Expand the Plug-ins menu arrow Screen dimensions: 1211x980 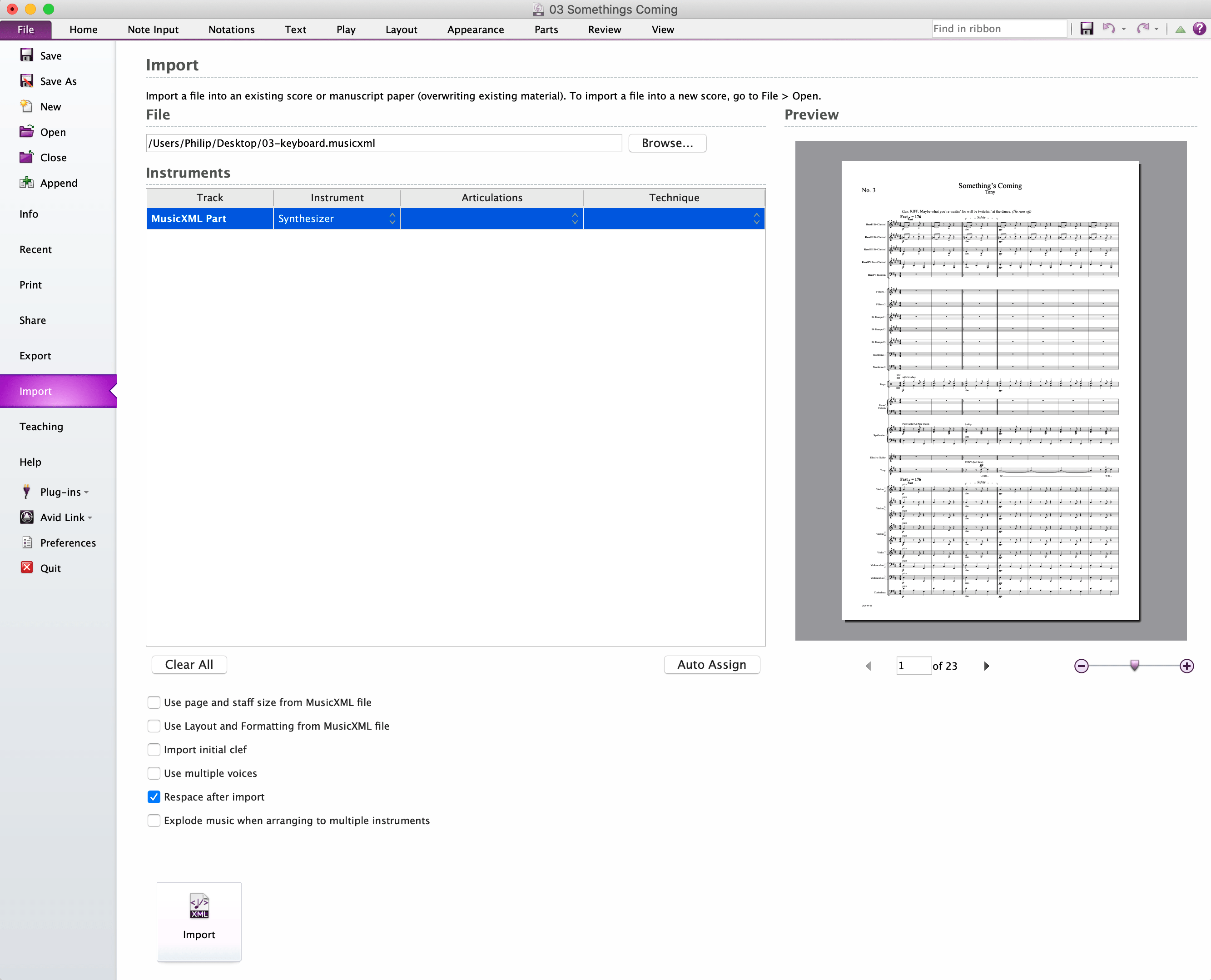86,492
